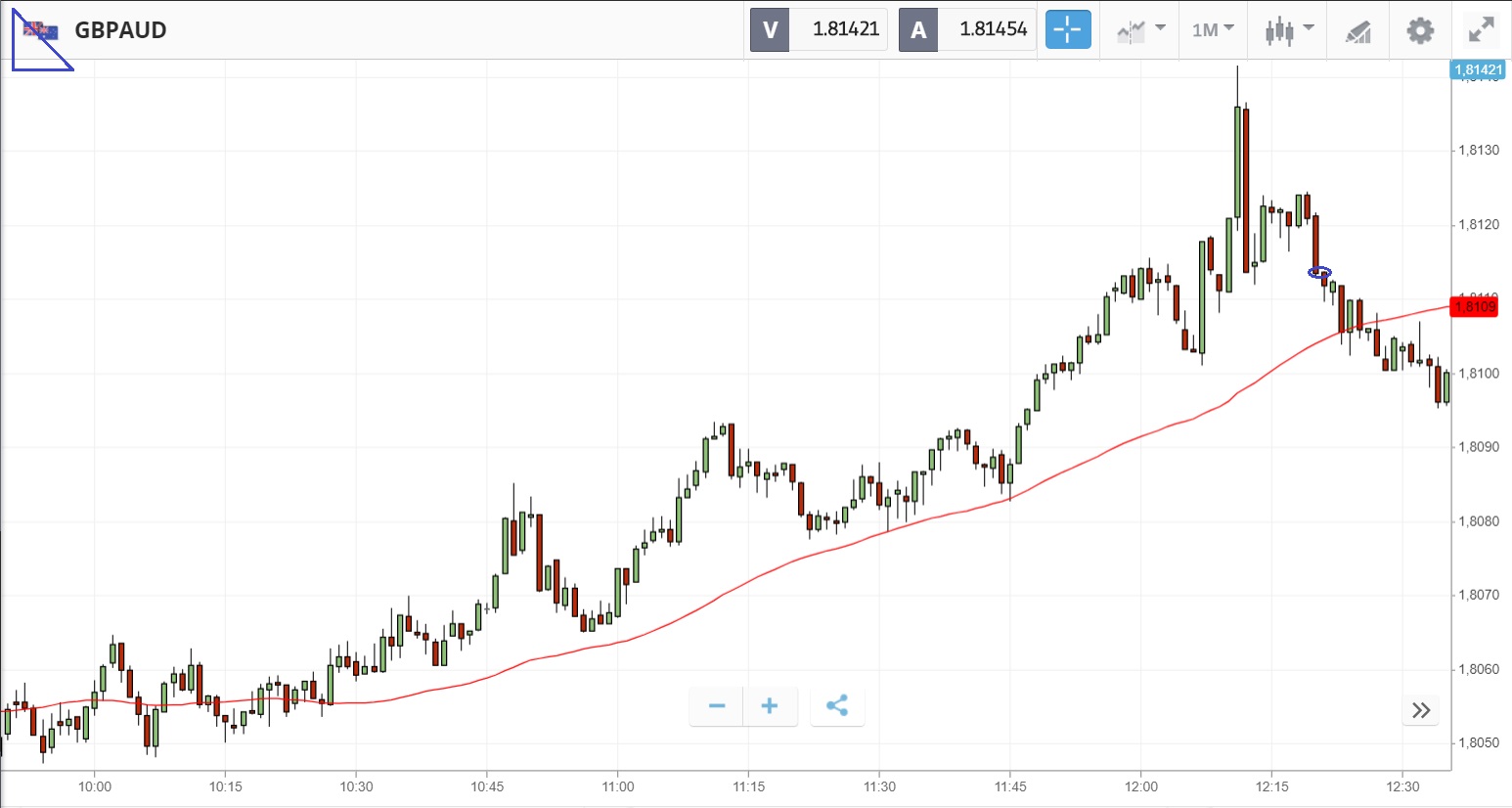Click the 1.8130 price axis label
This screenshot has height=808, width=1512.
[x=1478, y=151]
